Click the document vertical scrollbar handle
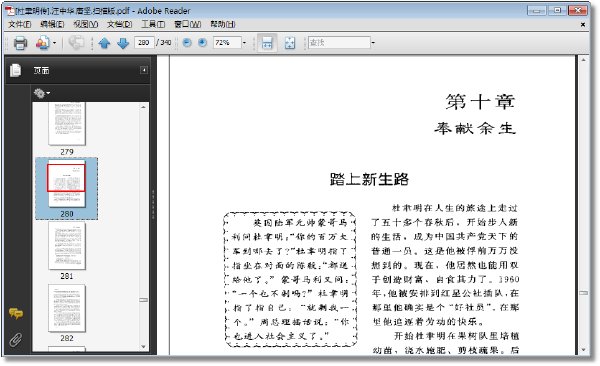The width and height of the screenshot is (600, 366). pos(584,293)
